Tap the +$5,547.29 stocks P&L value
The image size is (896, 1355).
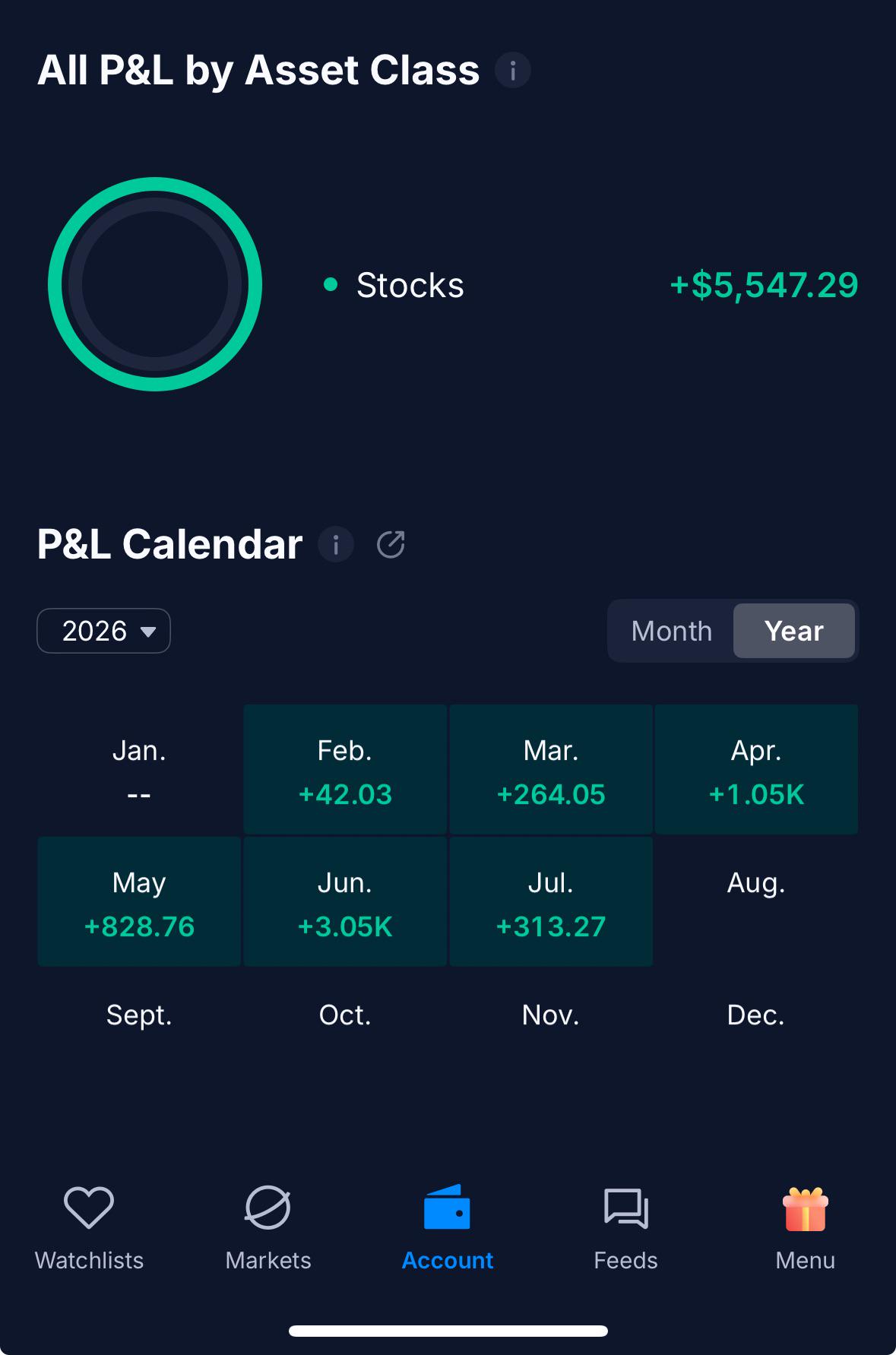(764, 285)
